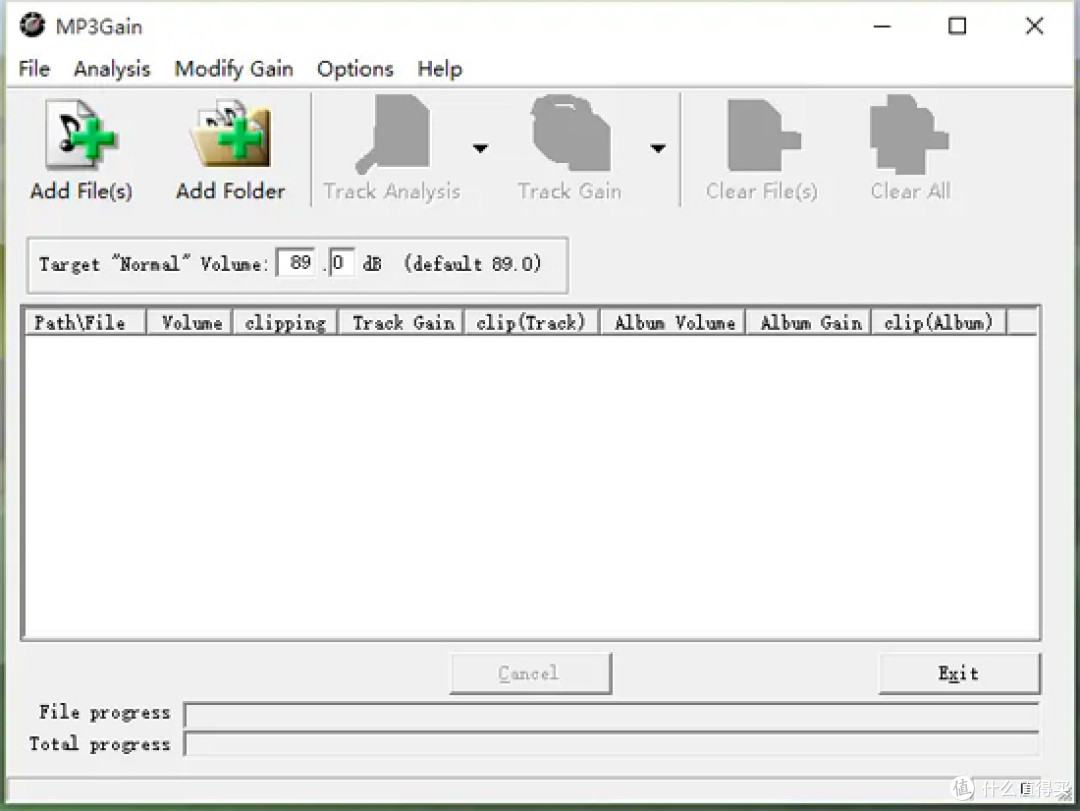Click the Add File(s) toolbar icon
This screenshot has width=1080, height=811.
tap(81, 134)
